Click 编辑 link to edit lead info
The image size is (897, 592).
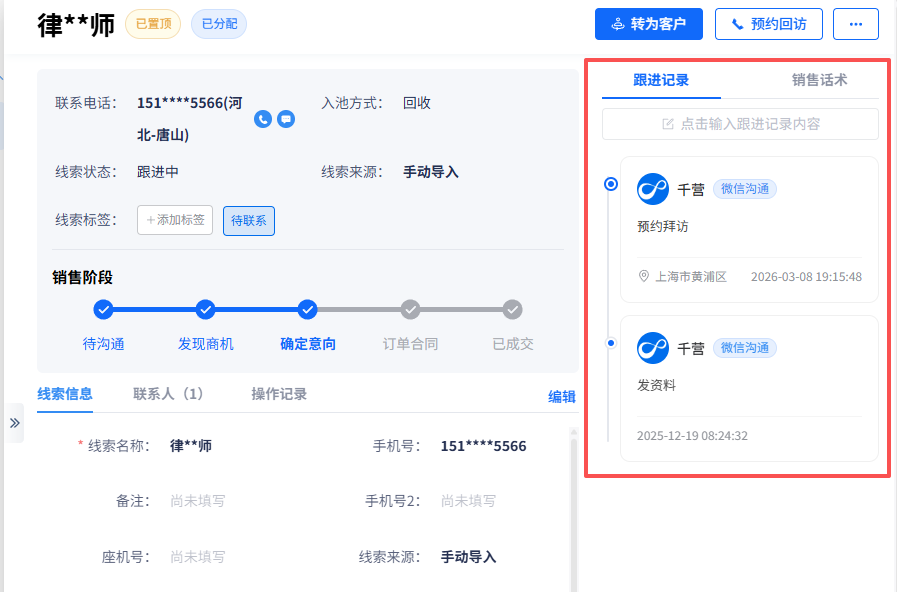562,397
